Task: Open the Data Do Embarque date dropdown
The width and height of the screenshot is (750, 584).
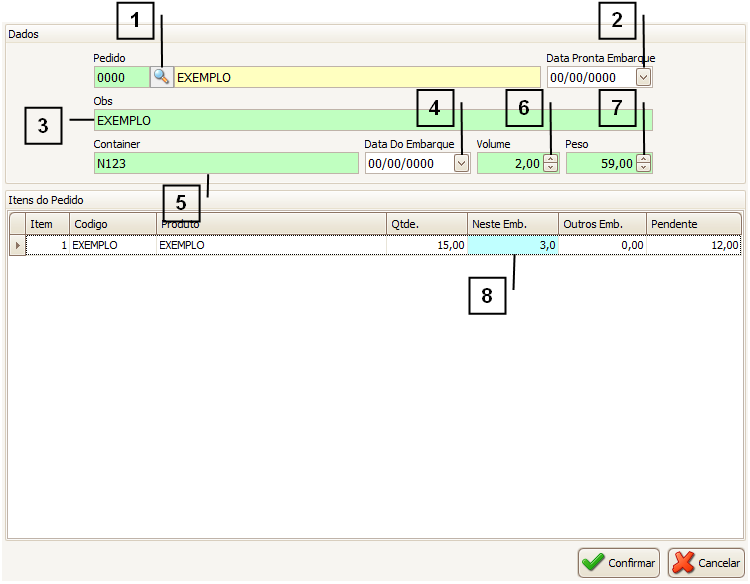Action: point(461,163)
